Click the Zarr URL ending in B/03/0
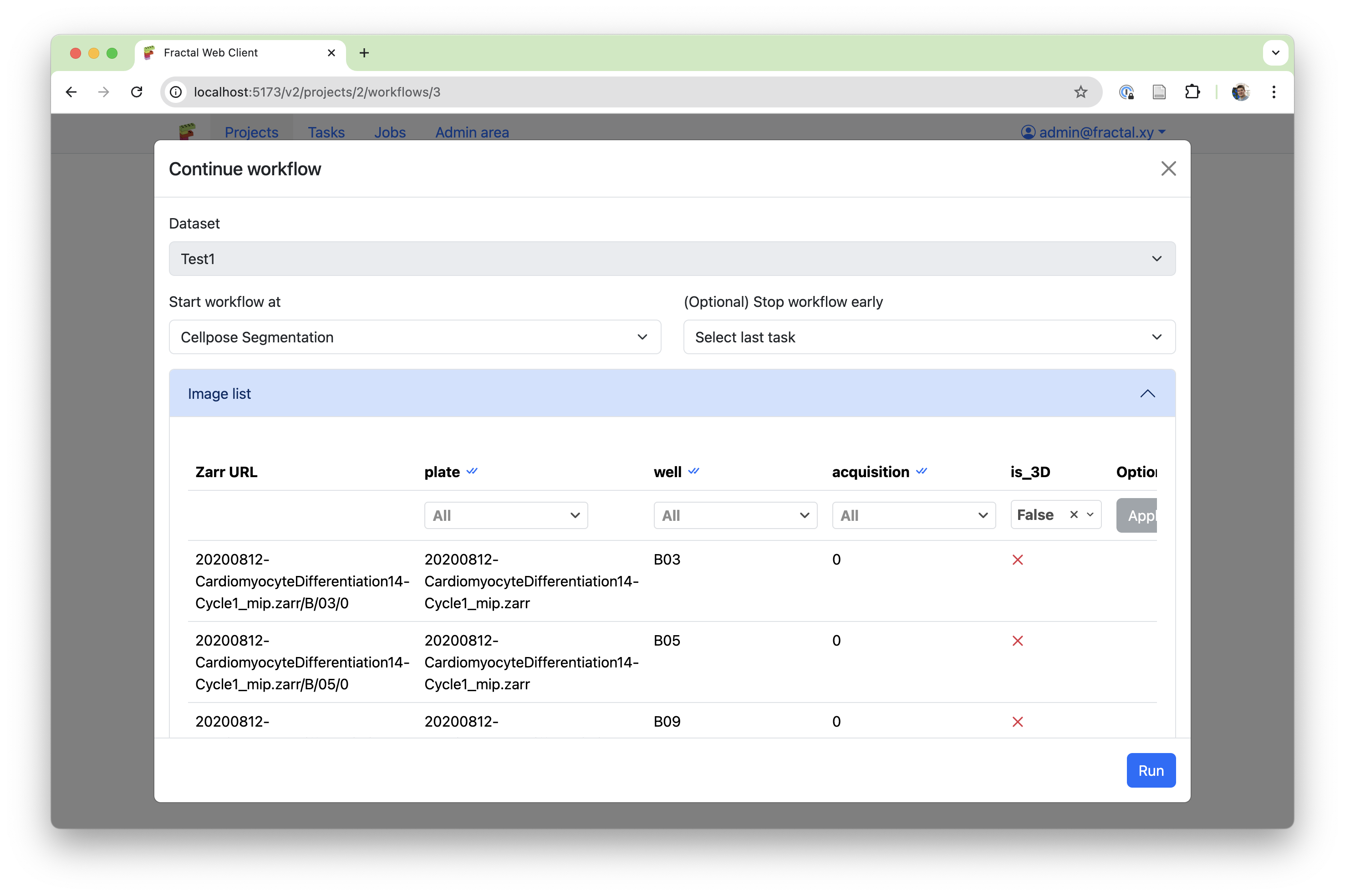 (302, 581)
